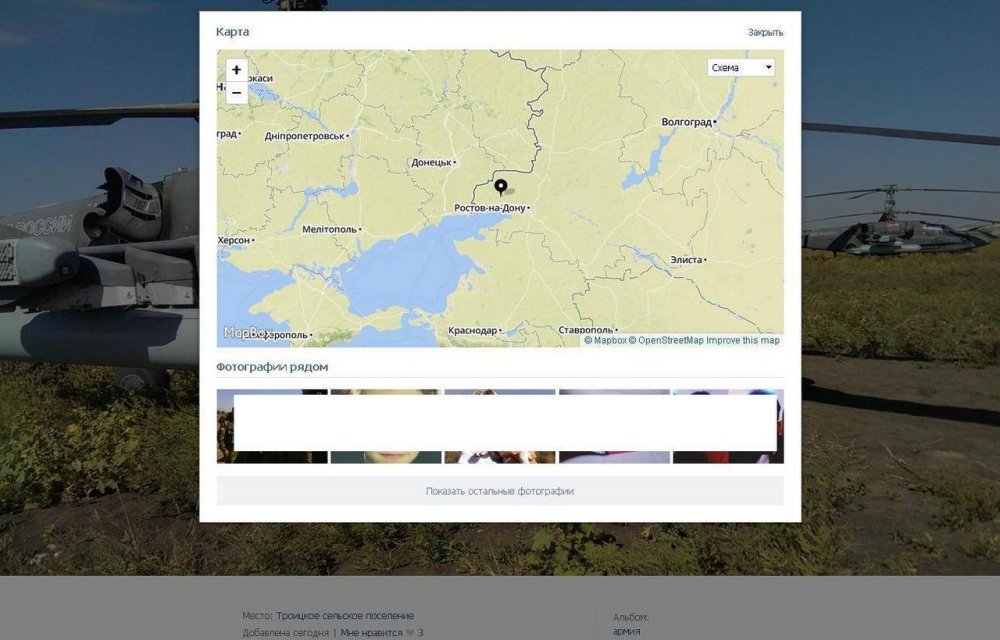This screenshot has height=640, width=1000.
Task: Open the Mapbox attribution link
Action: tap(605, 340)
